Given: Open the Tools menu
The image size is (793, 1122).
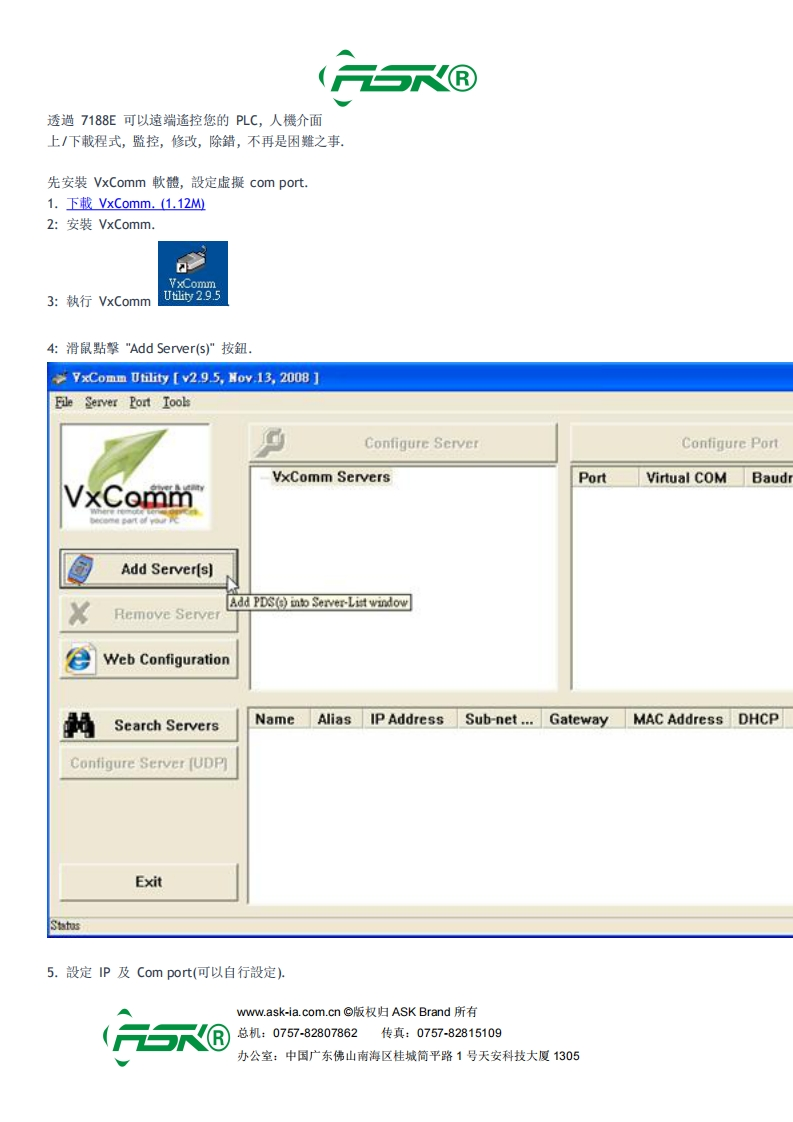Looking at the screenshot, I should [x=176, y=402].
